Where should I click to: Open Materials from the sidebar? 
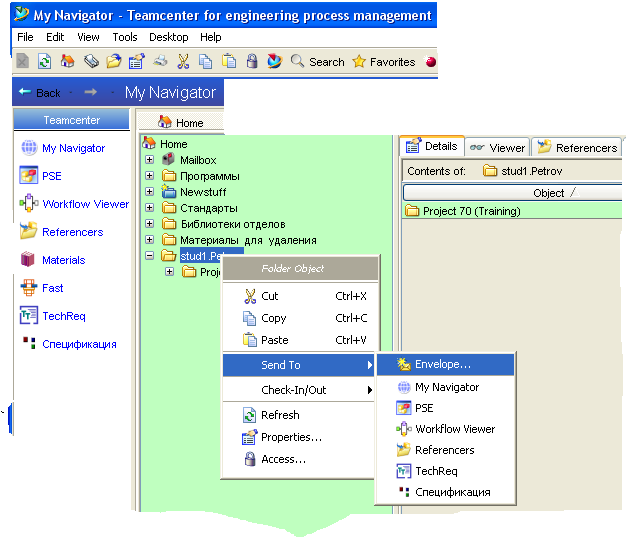[53, 260]
